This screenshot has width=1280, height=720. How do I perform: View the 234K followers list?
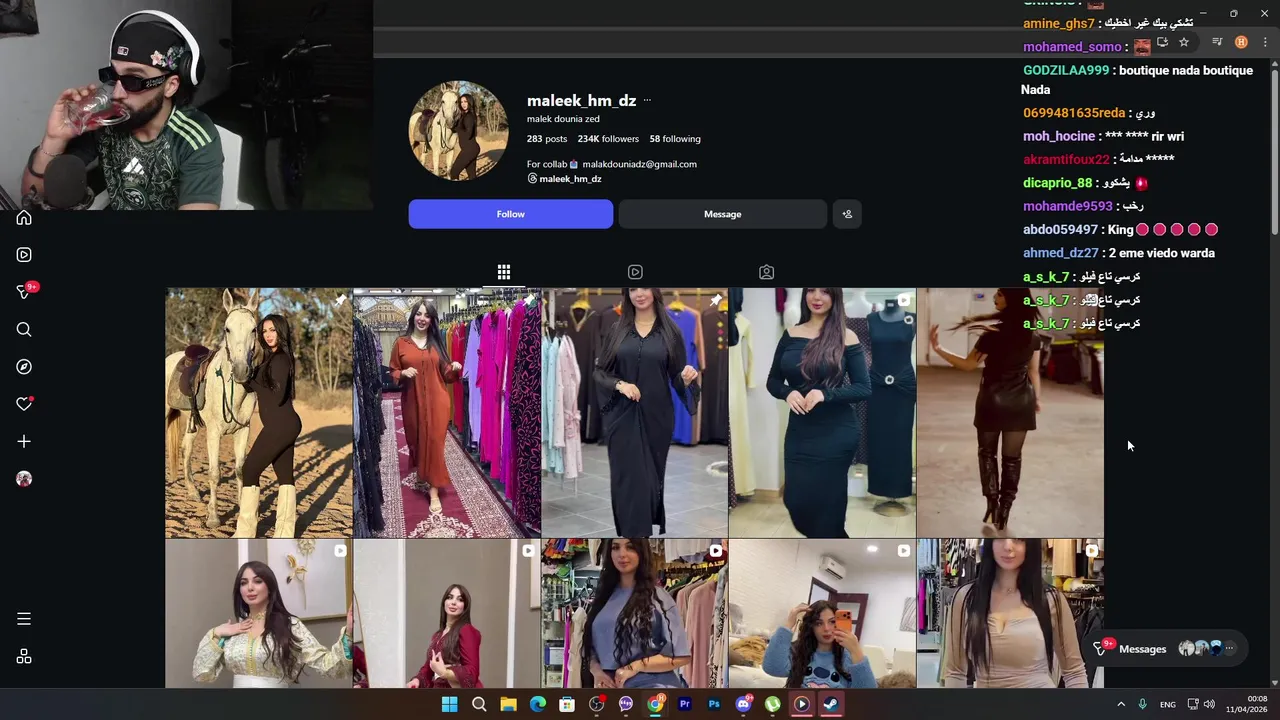point(608,139)
